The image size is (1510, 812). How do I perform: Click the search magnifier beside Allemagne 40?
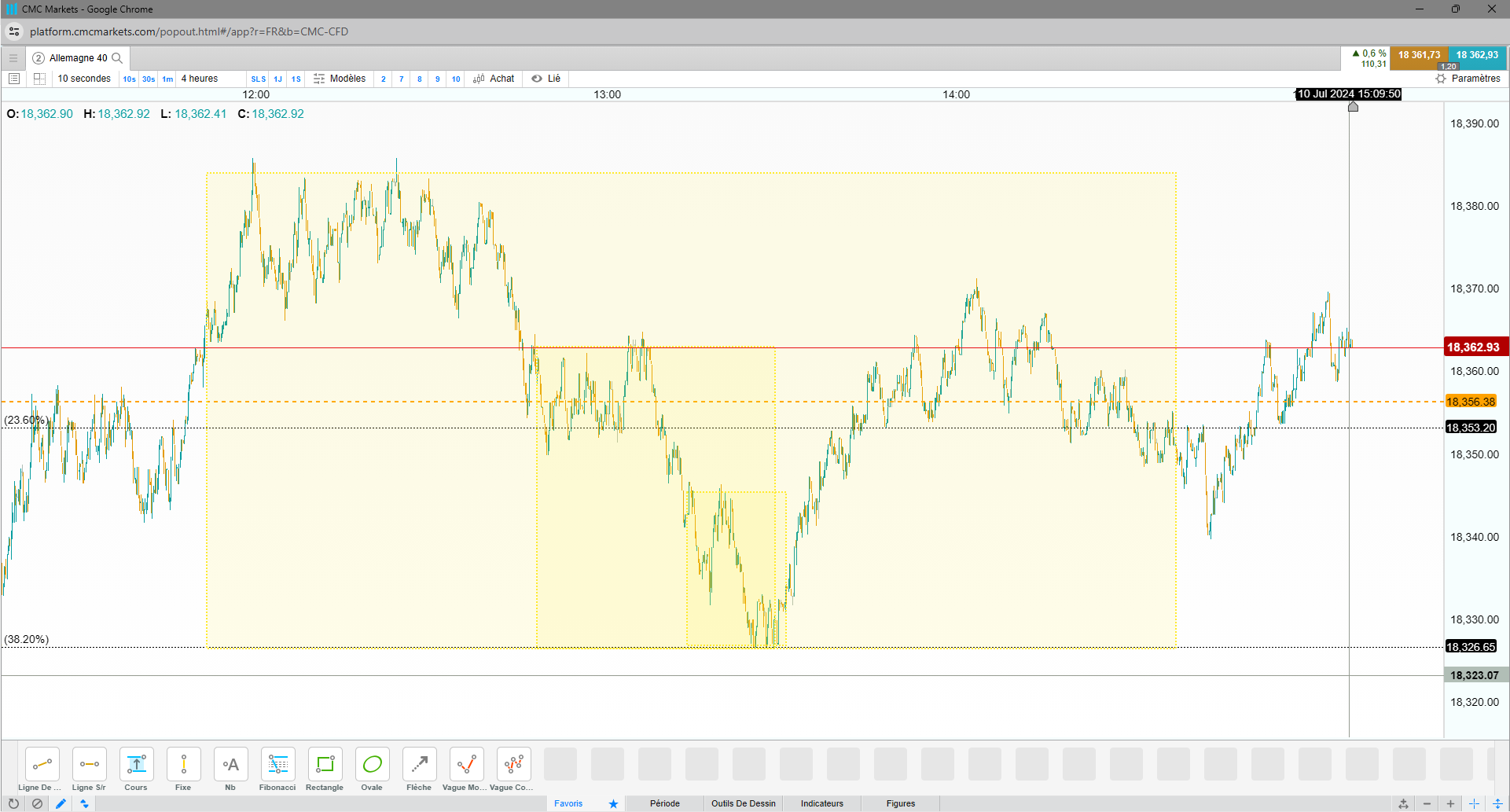pyautogui.click(x=117, y=58)
